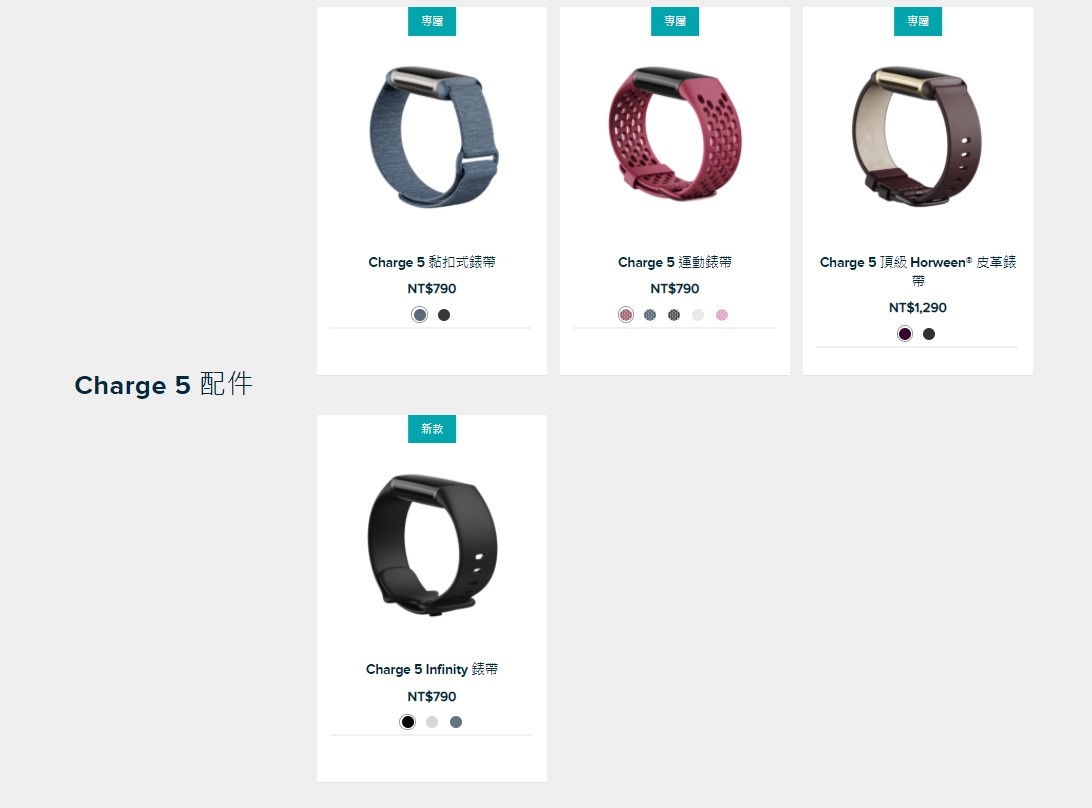Select black Horween leather band swatch
Image resolution: width=1092 pixels, height=808 pixels.
[928, 334]
